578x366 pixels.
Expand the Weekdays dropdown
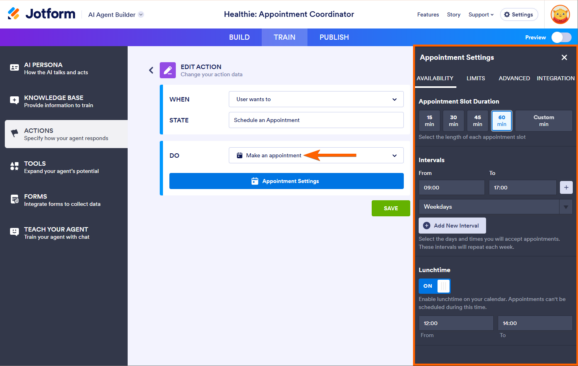point(495,207)
